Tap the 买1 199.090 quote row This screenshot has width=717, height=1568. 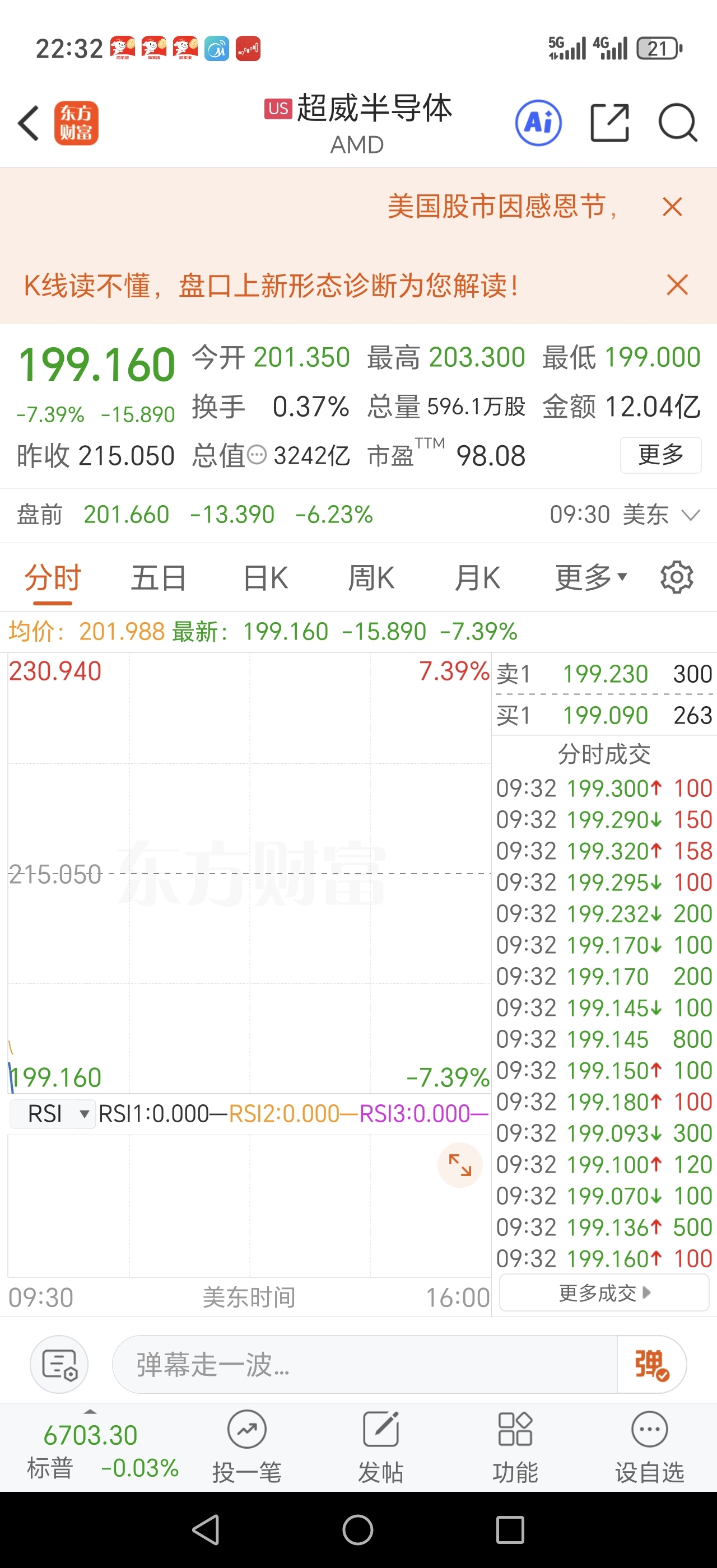tap(604, 715)
